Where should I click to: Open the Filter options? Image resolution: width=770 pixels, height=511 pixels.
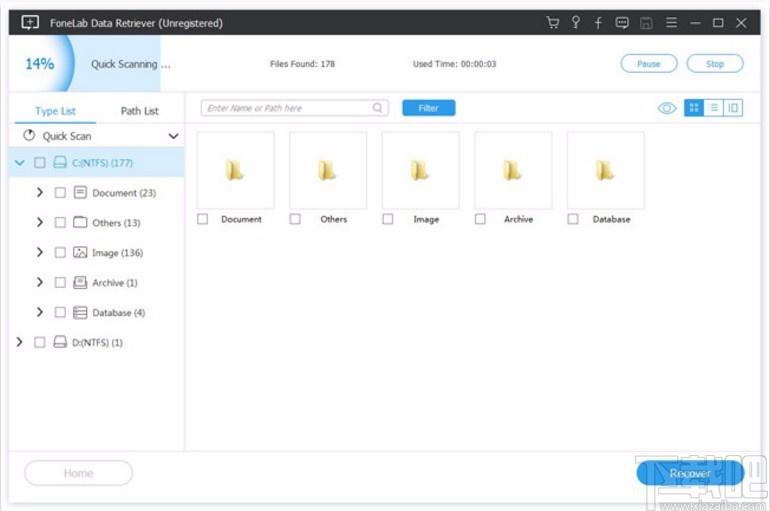point(429,108)
